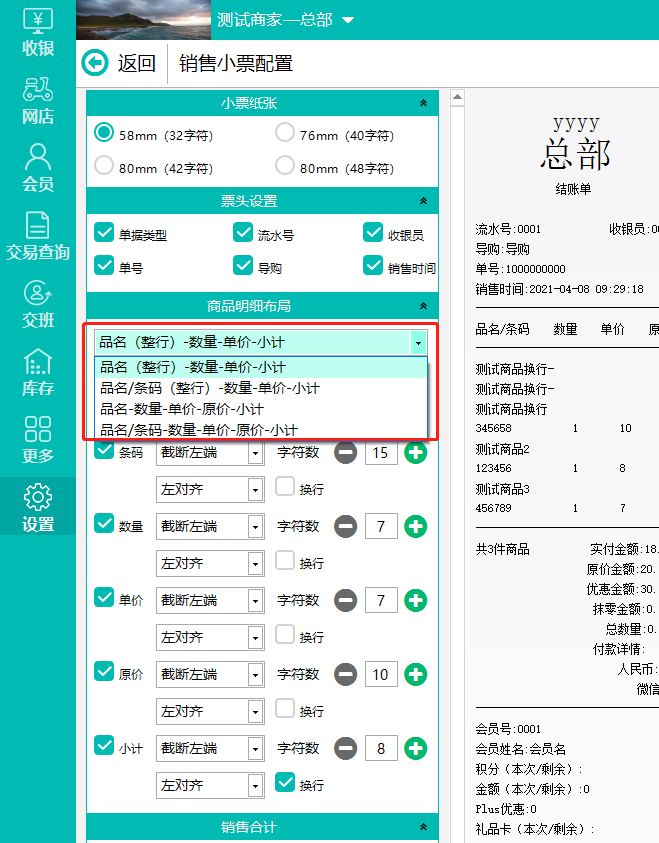Decrease 小计 character count with minus

346,748
